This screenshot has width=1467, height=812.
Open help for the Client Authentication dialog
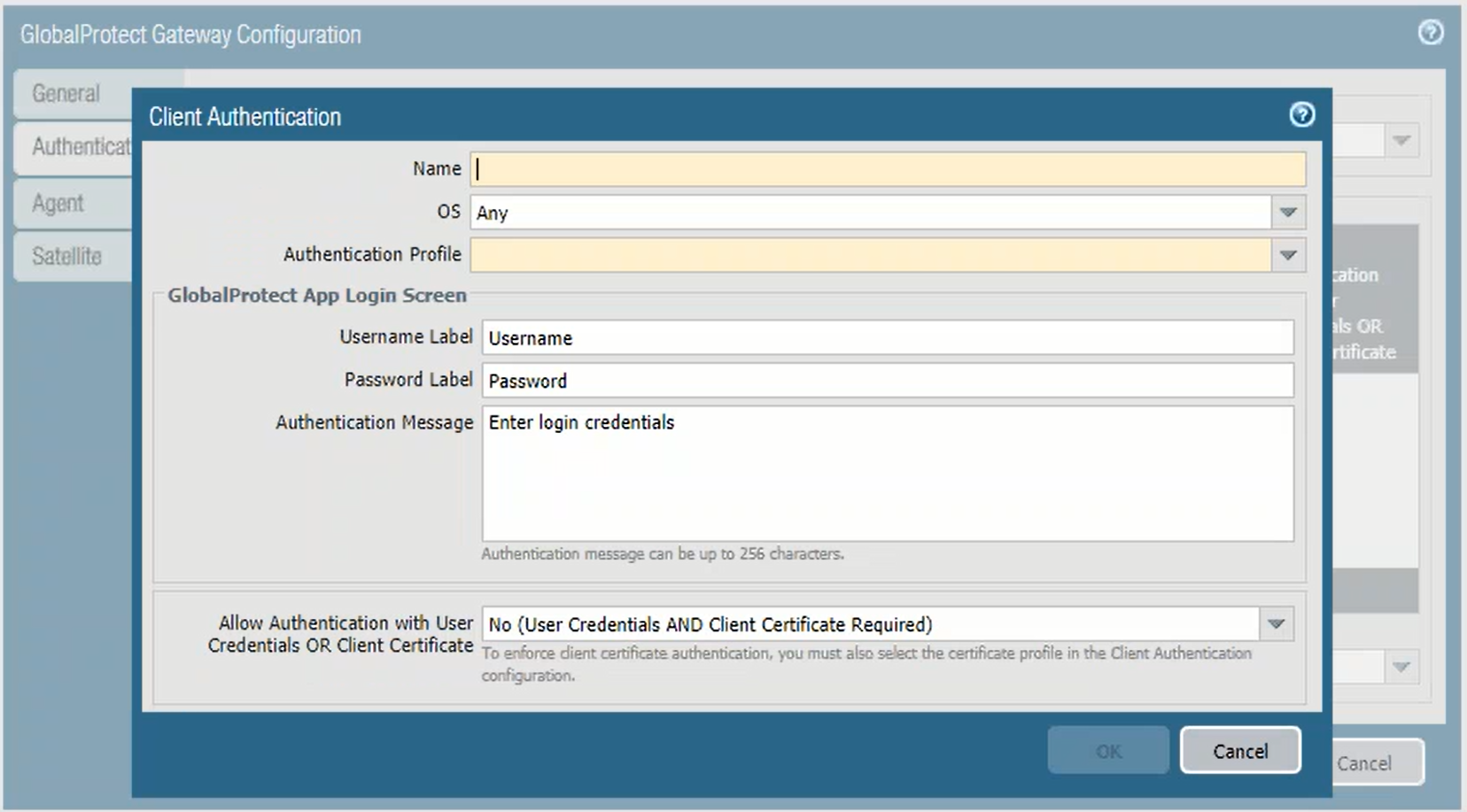click(1301, 115)
